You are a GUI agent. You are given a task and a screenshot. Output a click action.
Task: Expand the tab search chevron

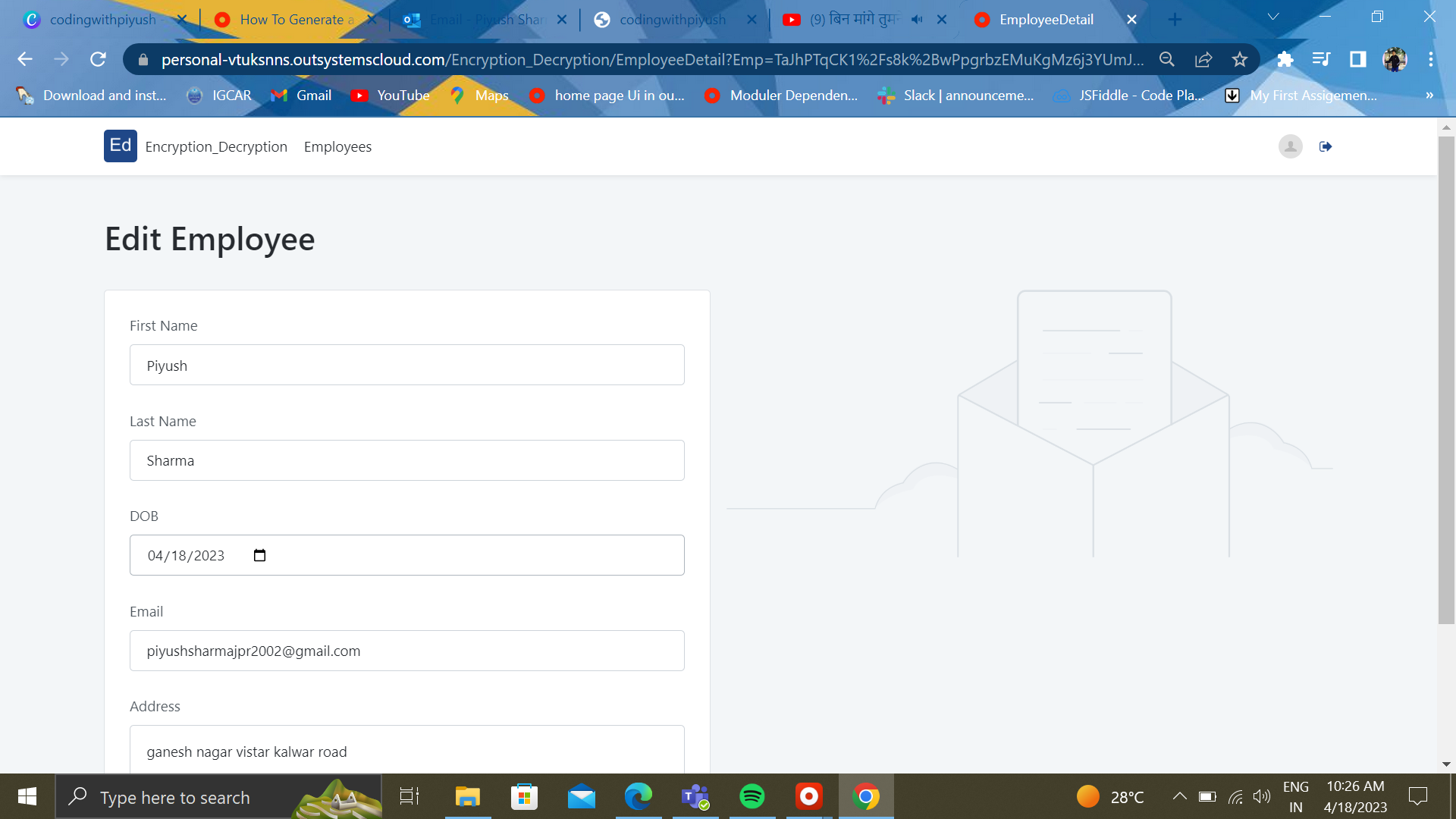(x=1272, y=17)
